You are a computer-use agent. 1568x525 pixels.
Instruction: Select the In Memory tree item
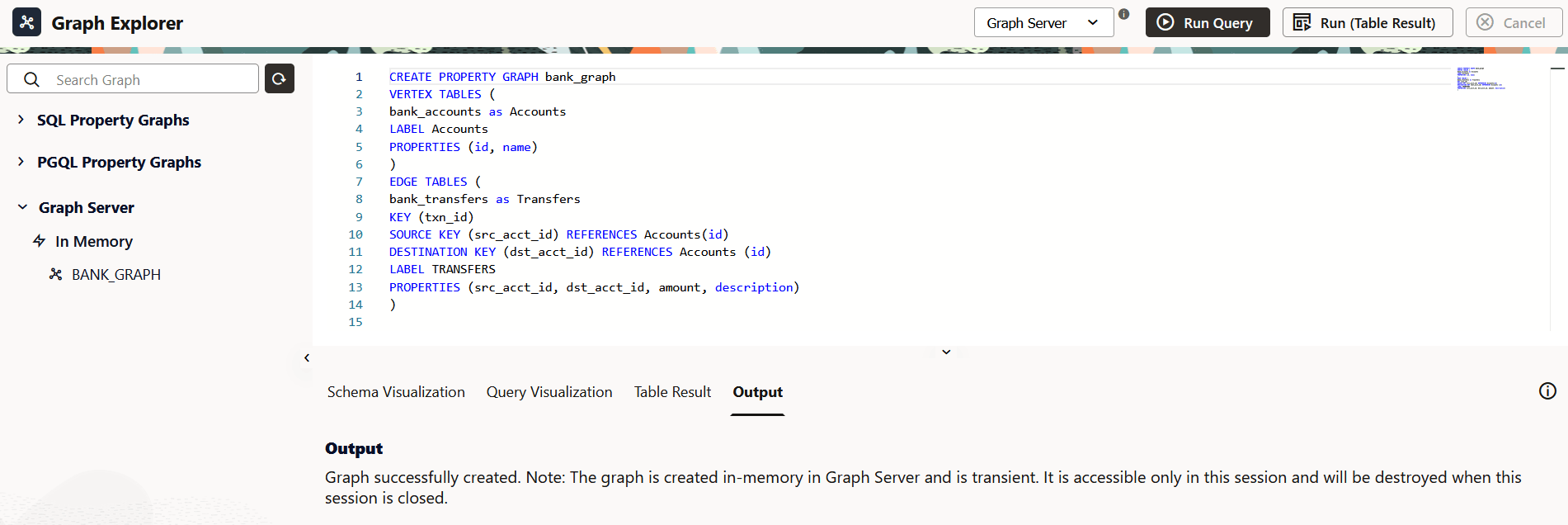[x=94, y=241]
